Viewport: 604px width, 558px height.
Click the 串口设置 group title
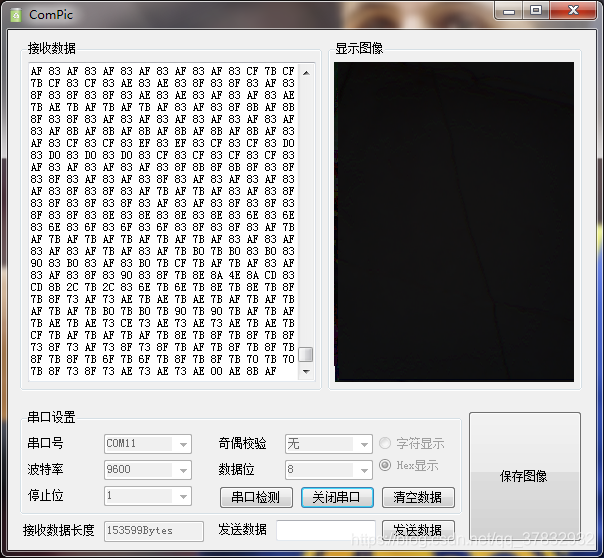coord(51,417)
